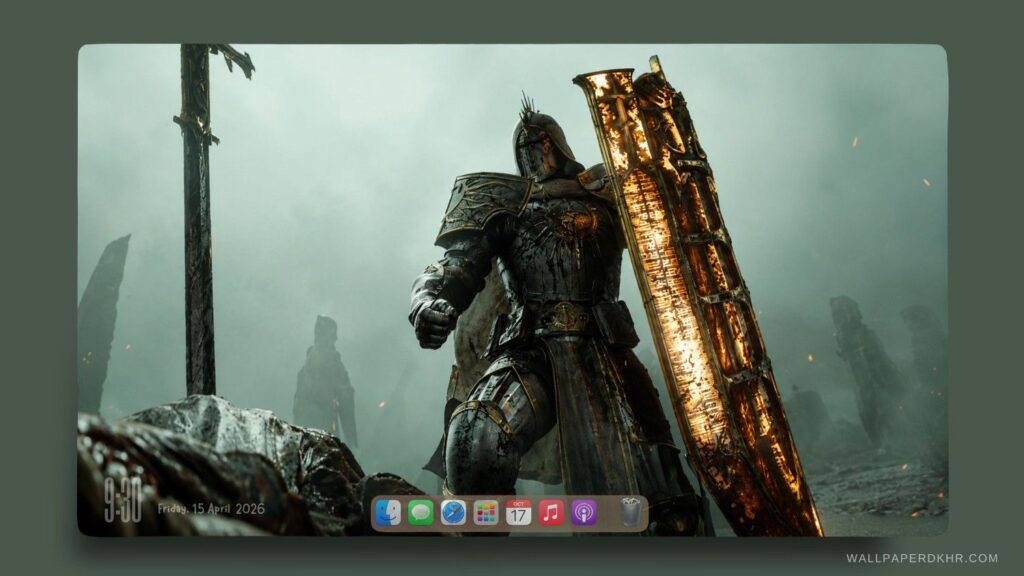Open Launchpad grid icon in dock
1024x576 pixels.
486,513
